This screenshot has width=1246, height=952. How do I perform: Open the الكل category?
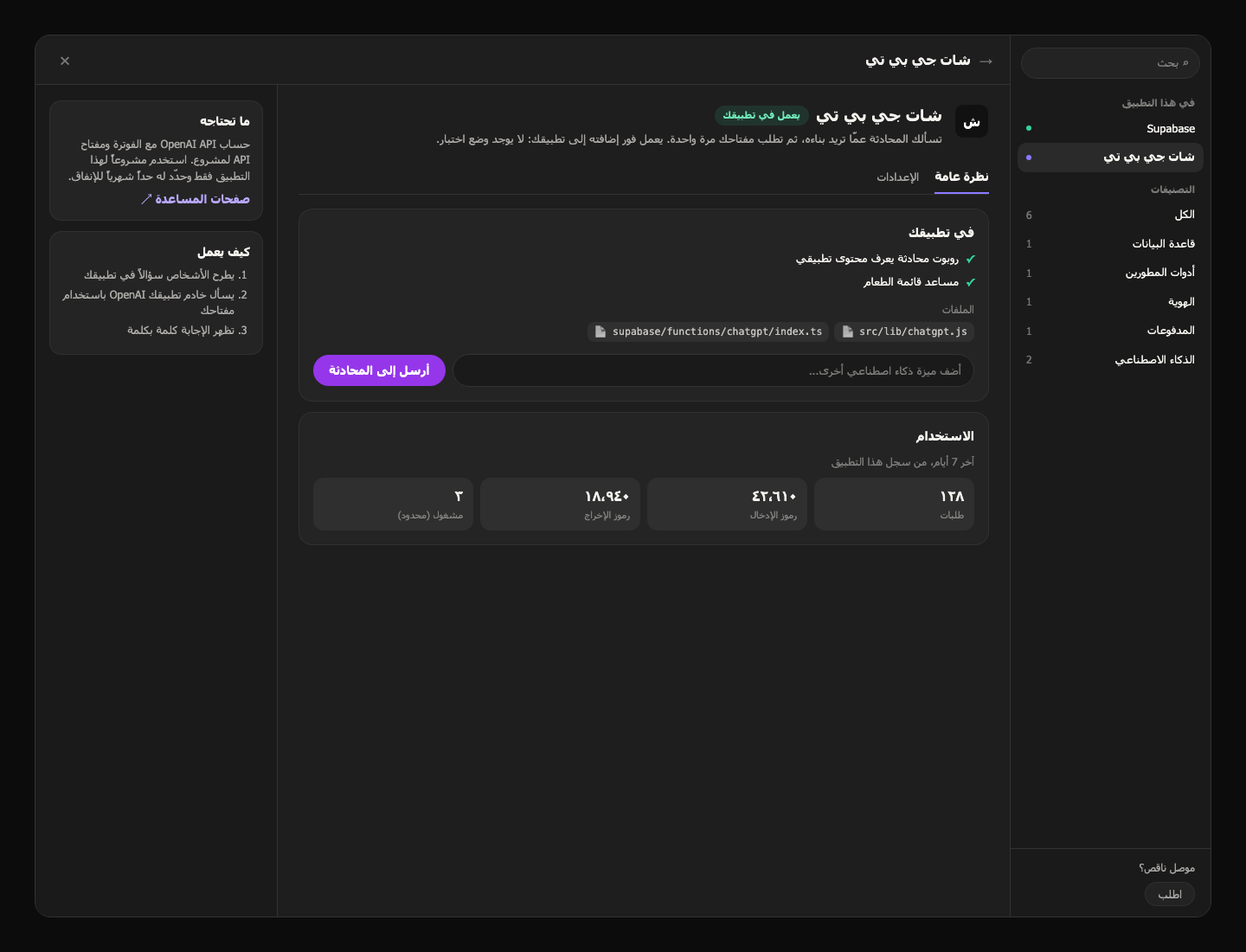tap(1110, 215)
